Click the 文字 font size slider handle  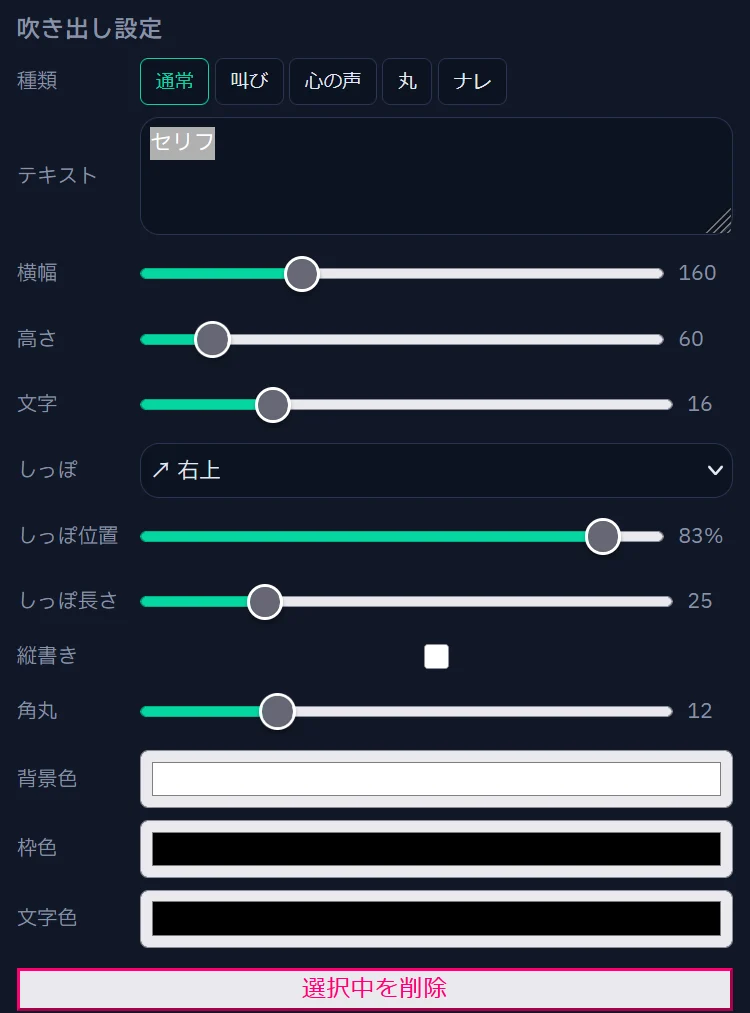(272, 405)
